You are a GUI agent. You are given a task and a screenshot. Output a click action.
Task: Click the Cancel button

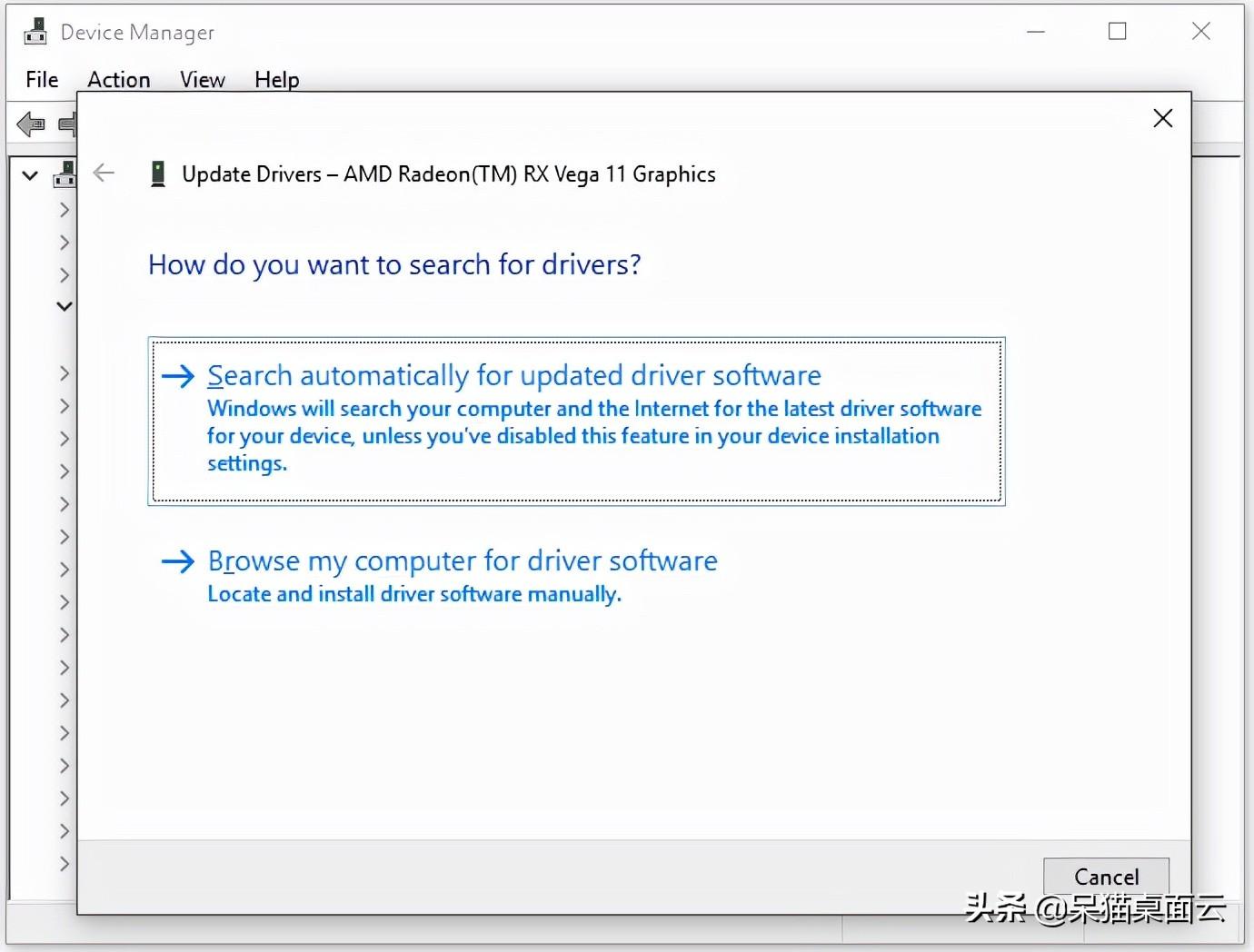click(x=1106, y=877)
